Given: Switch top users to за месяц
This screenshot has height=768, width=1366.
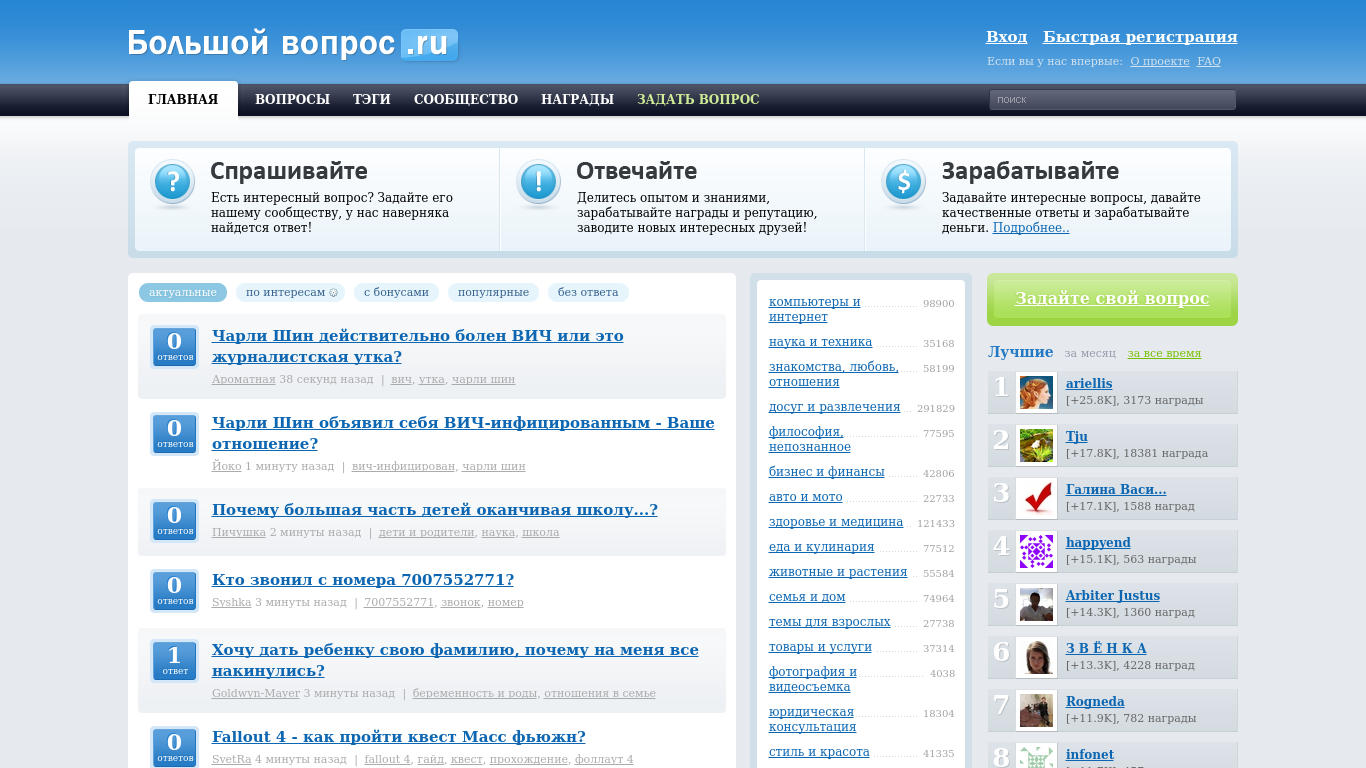Looking at the screenshot, I should (x=1090, y=353).
